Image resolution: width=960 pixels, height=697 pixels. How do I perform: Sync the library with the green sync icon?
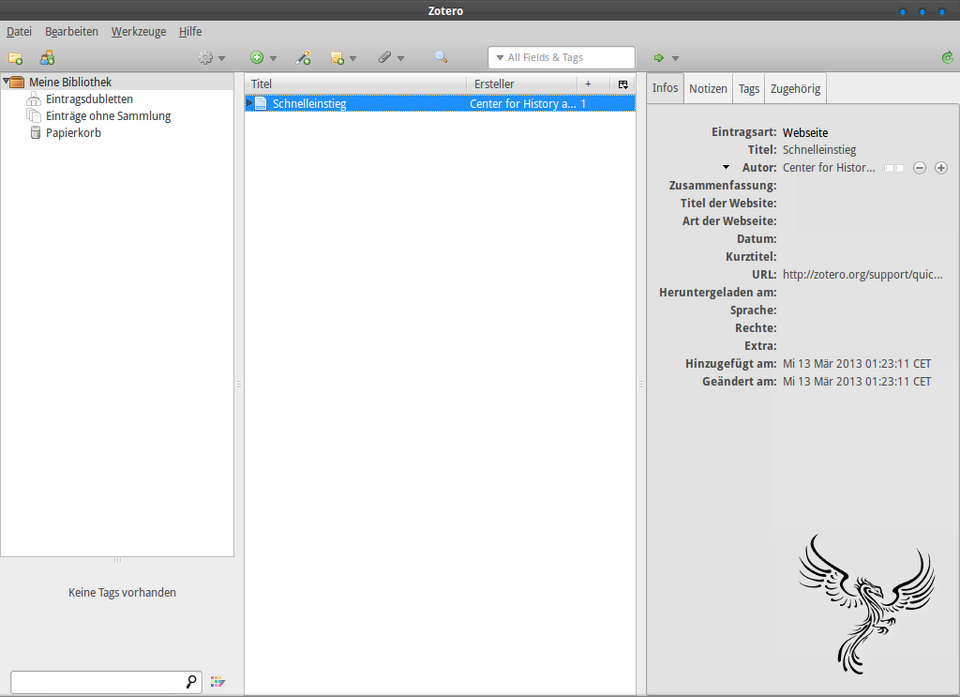947,57
